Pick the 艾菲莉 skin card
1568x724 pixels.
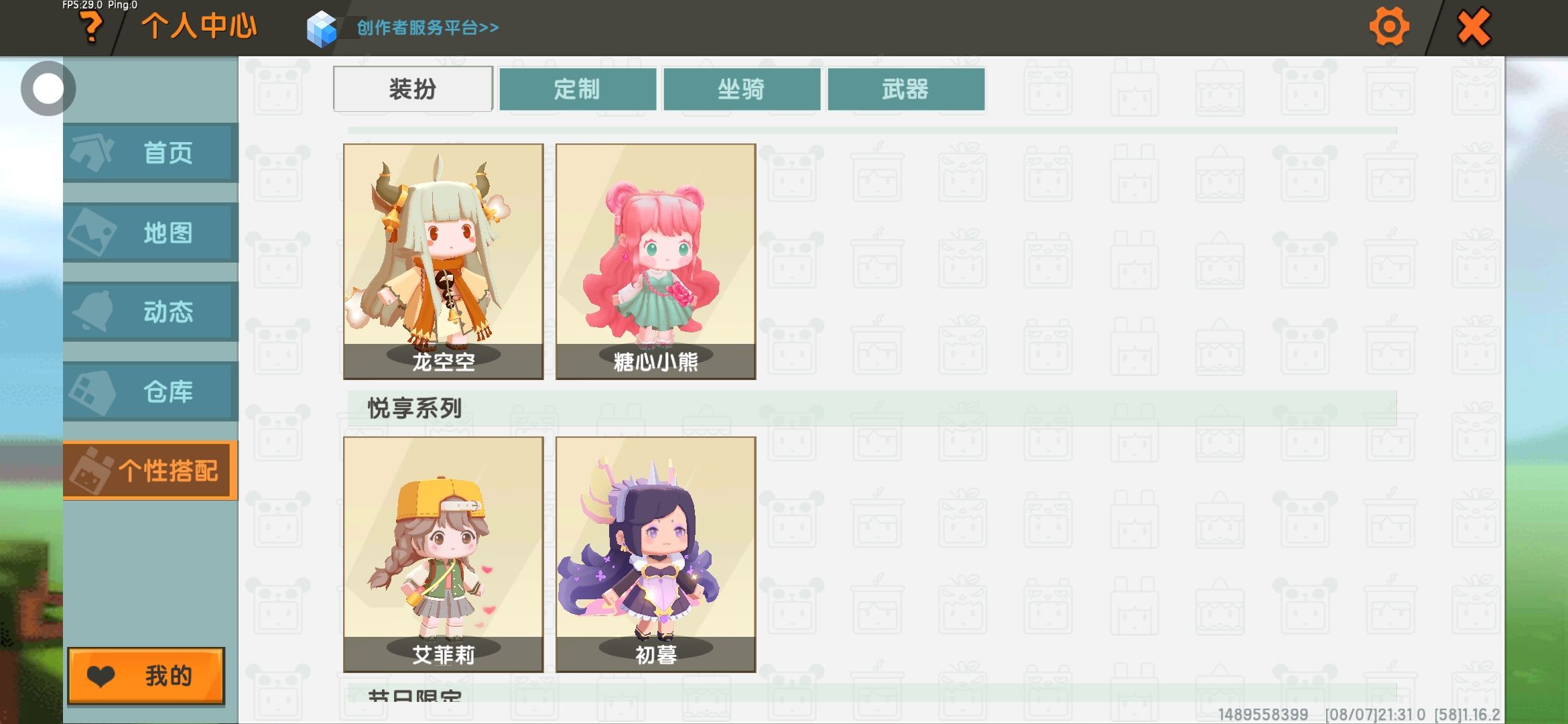pos(444,554)
